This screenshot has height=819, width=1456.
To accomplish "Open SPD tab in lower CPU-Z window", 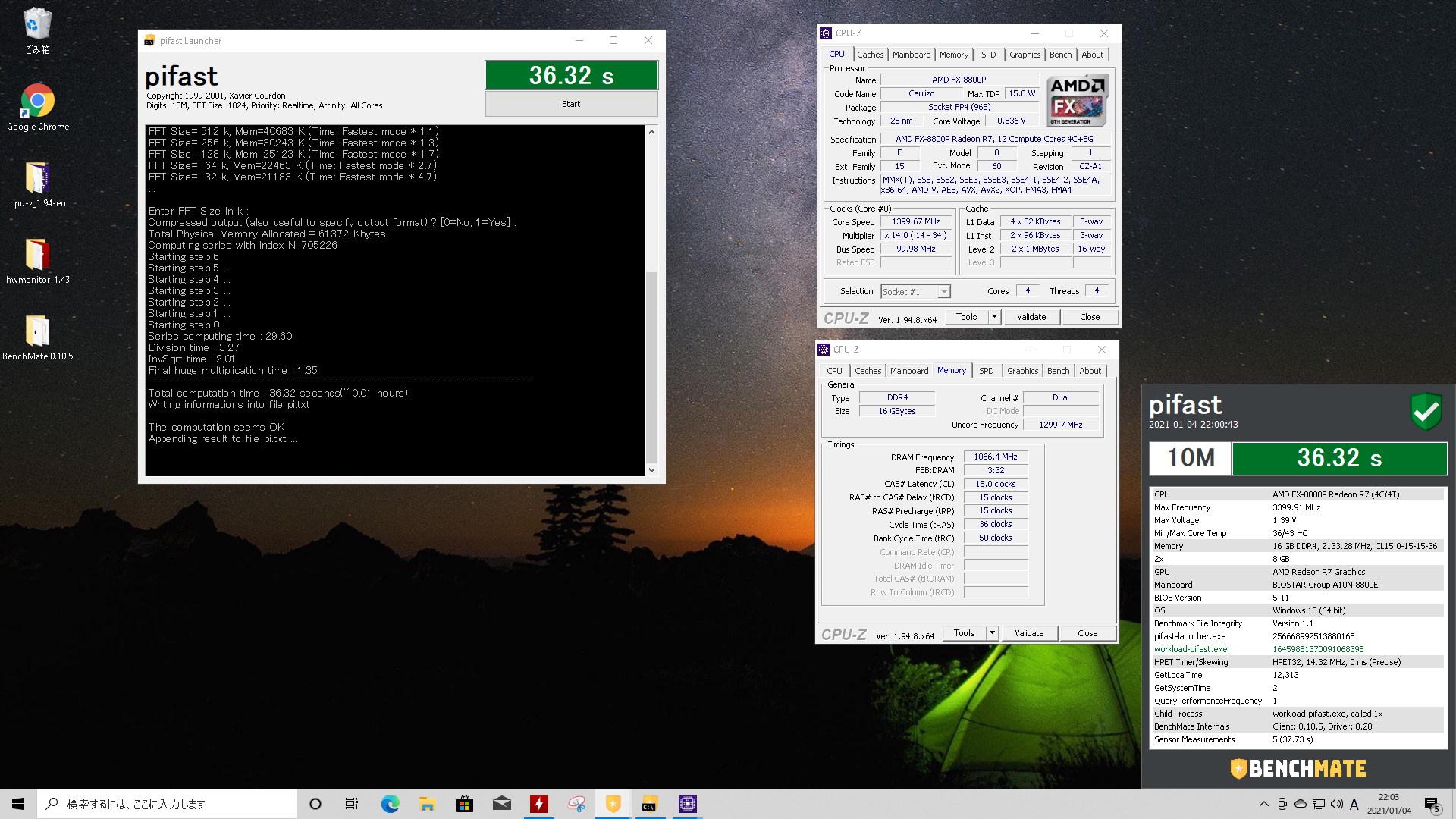I will tap(986, 371).
